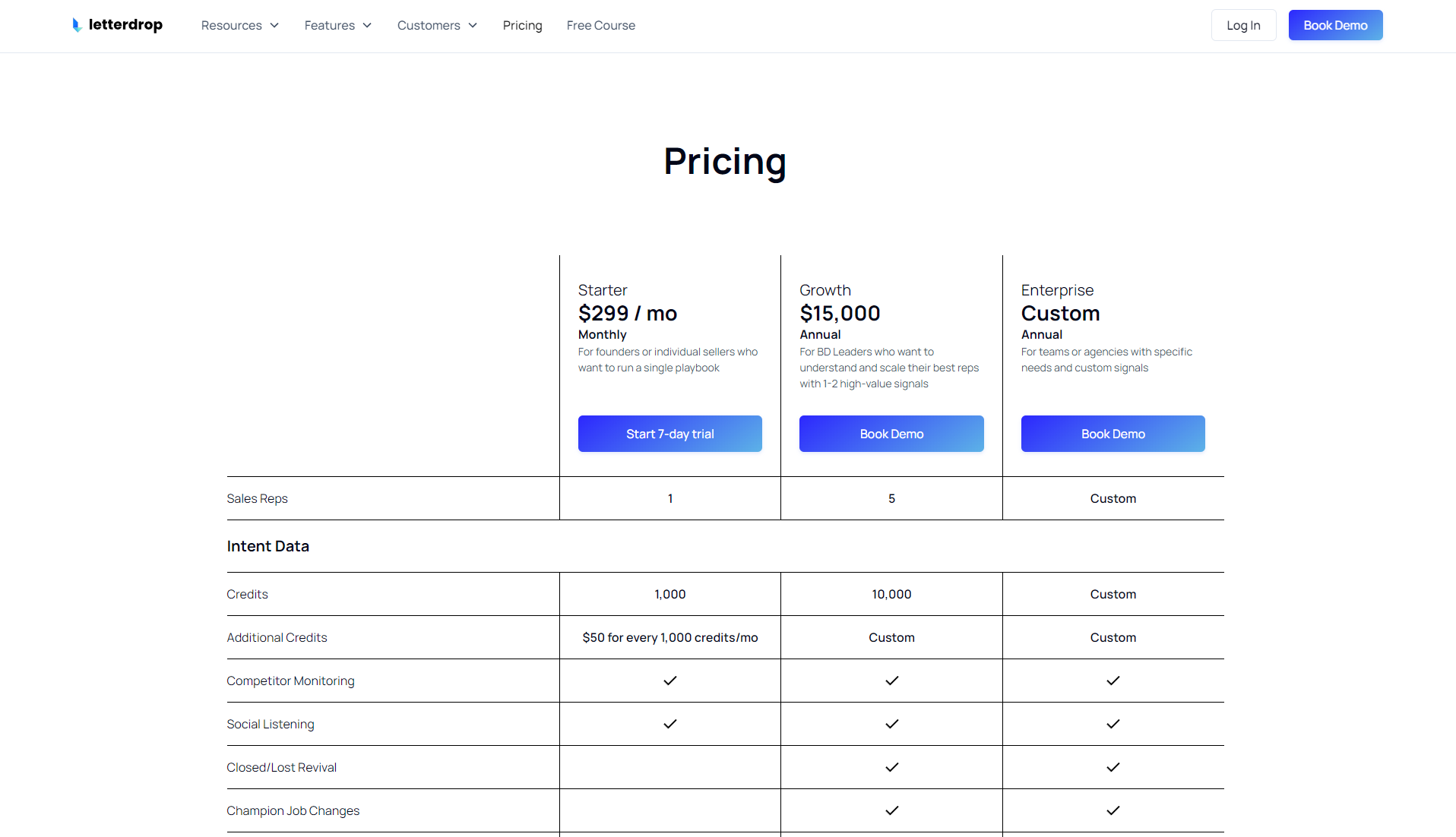1456x837 pixels.
Task: Open the Free Course link
Action: click(600, 25)
